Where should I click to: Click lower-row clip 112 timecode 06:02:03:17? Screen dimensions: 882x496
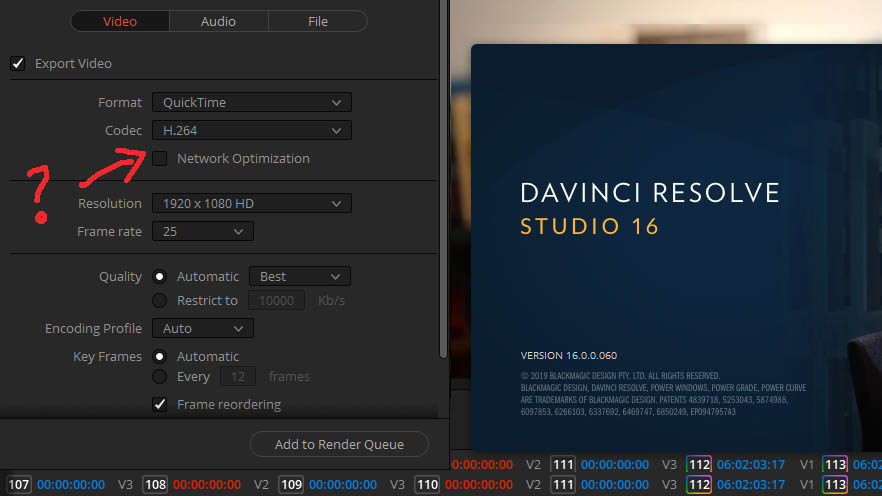[x=750, y=484]
